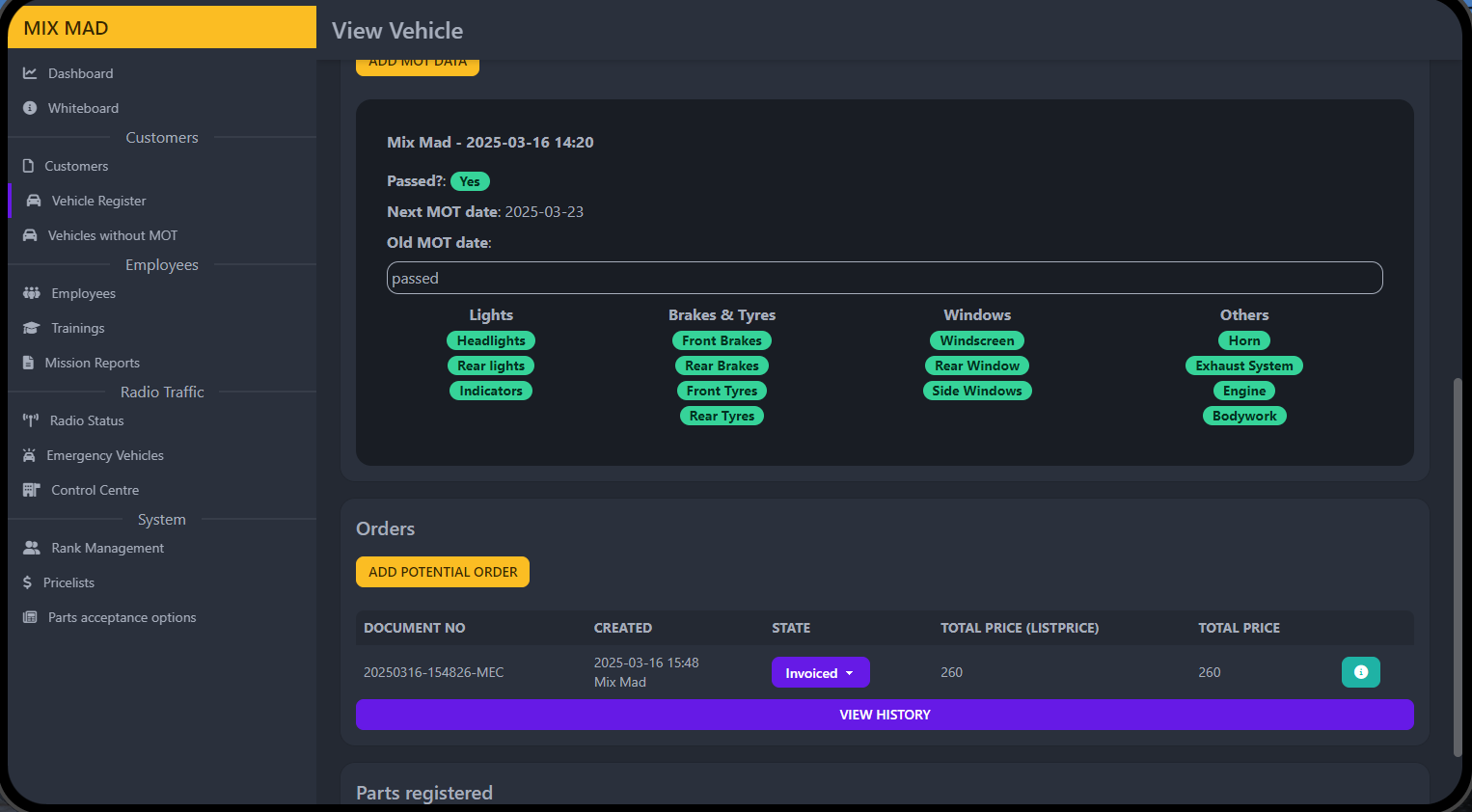Click the MOT notes field containing 'passed'
Viewport: 1472px width, 812px height.
[885, 278]
